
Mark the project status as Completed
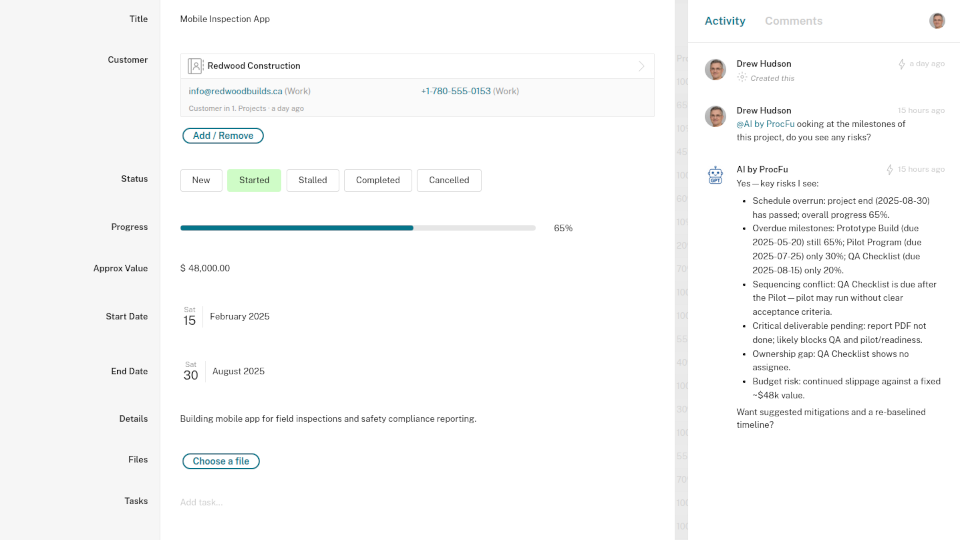378,180
